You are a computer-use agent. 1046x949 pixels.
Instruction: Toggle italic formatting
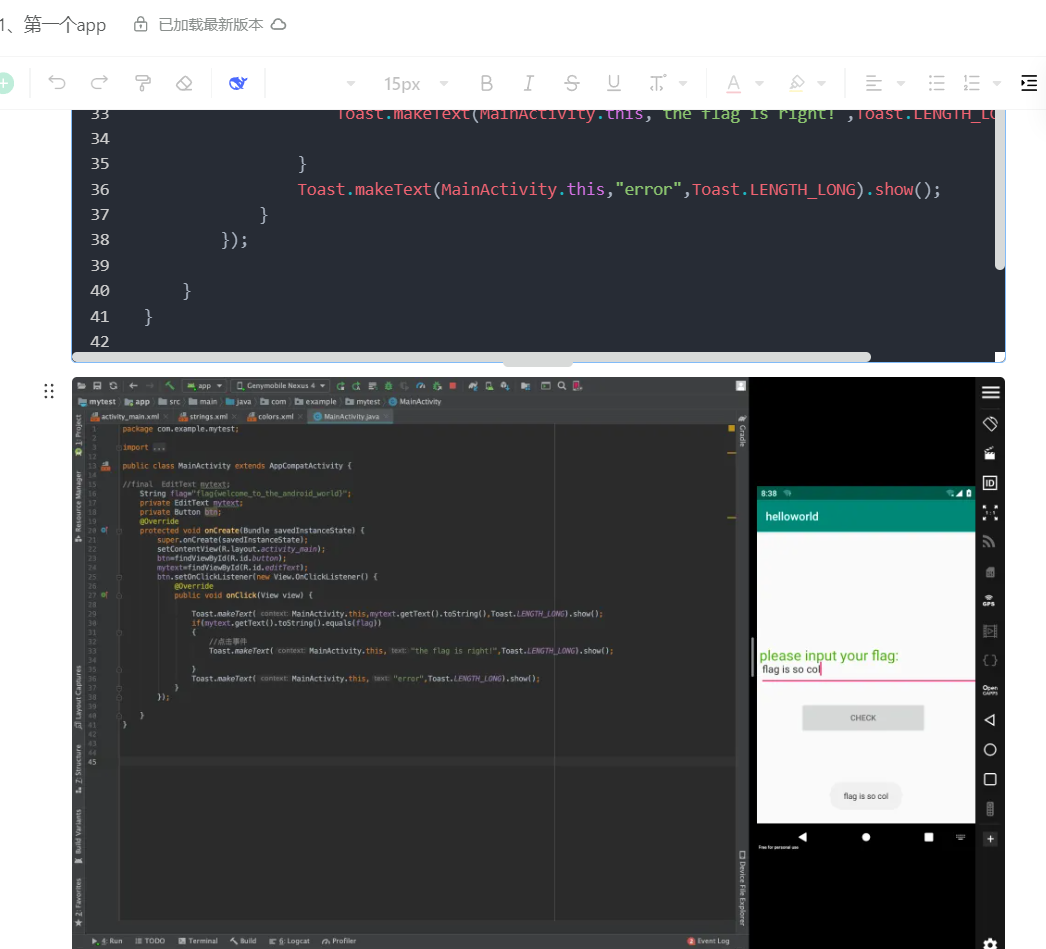coord(529,83)
